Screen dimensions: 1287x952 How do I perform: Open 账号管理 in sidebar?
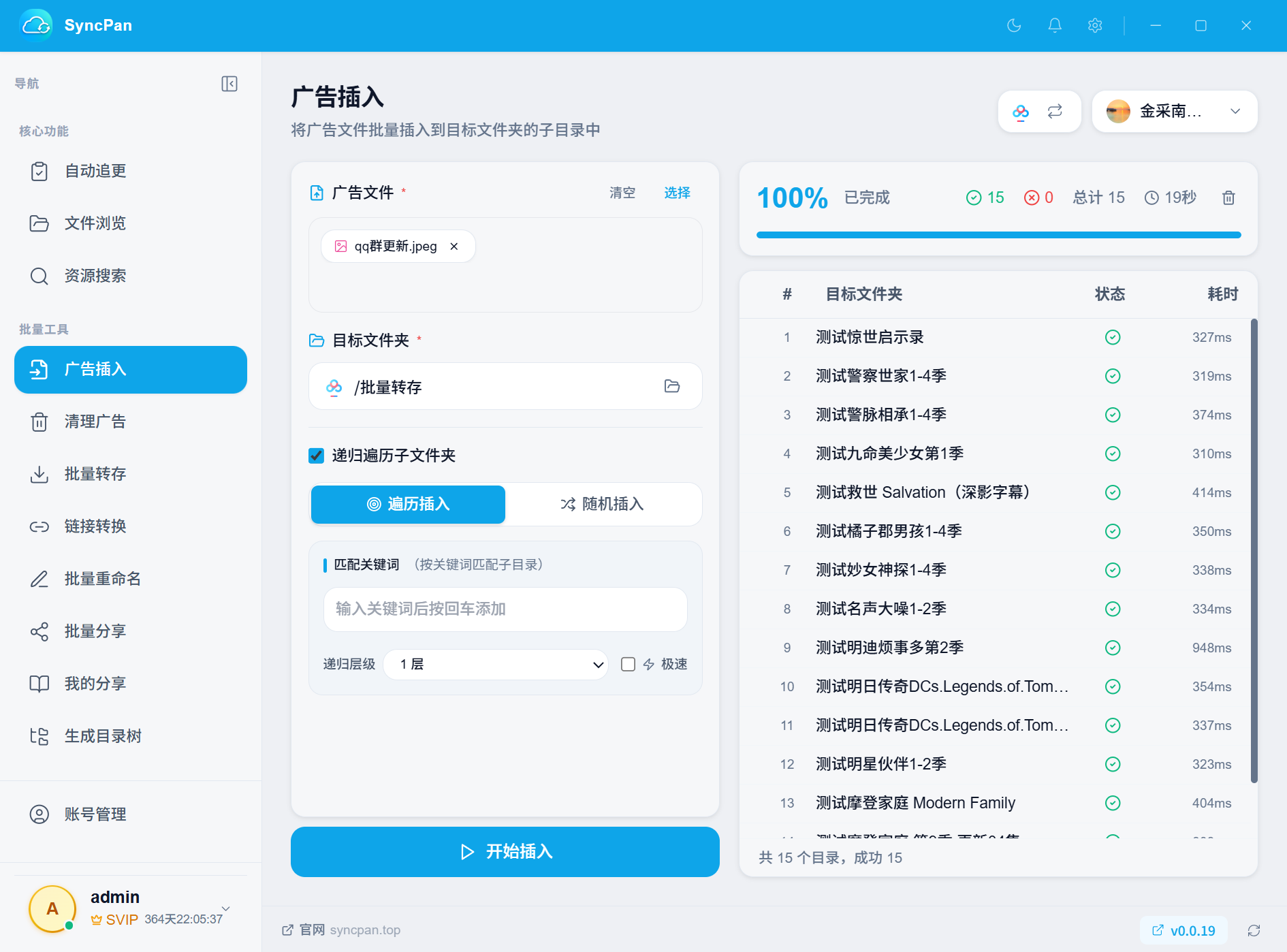131,814
